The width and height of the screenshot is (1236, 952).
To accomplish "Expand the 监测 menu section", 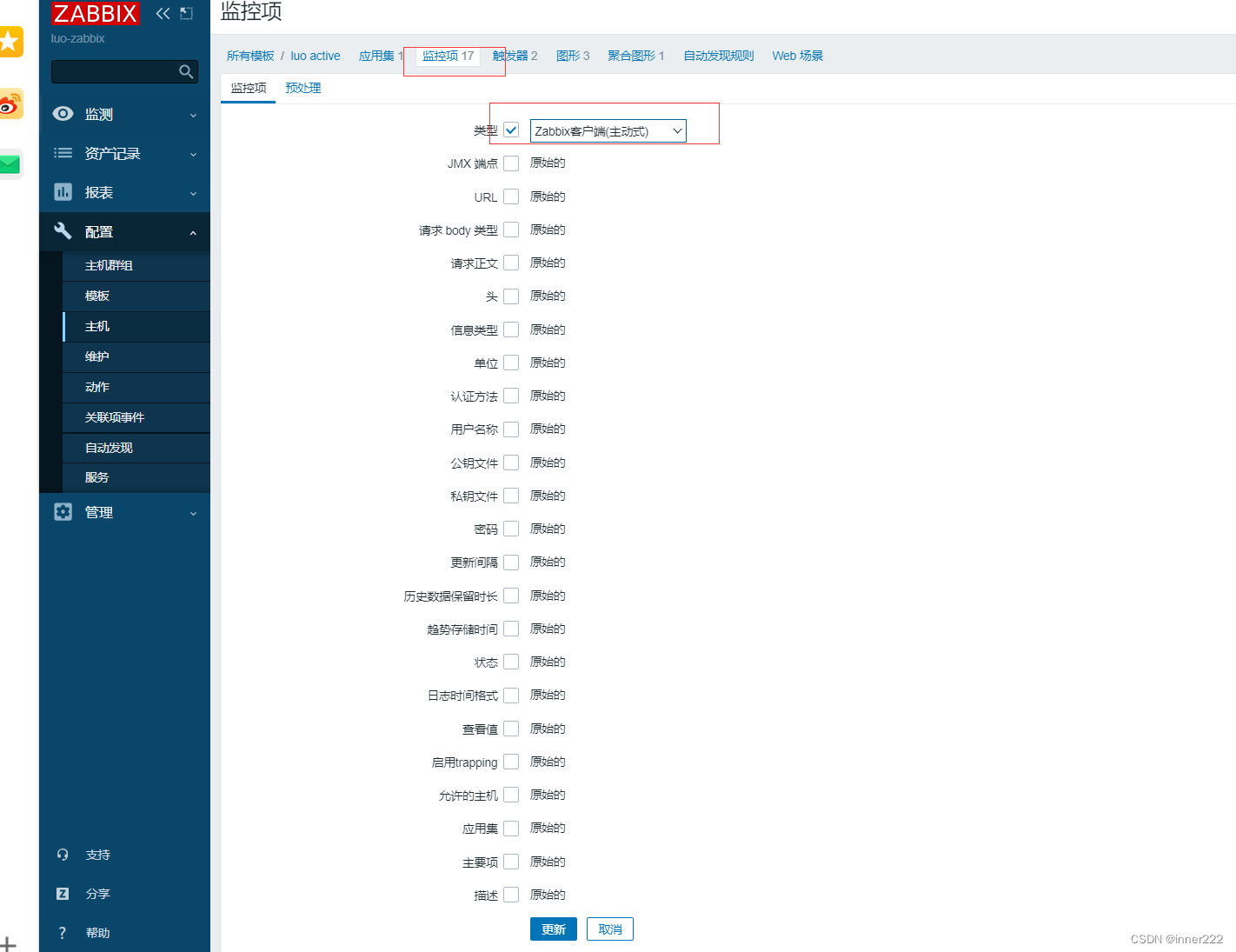I will (124, 114).
